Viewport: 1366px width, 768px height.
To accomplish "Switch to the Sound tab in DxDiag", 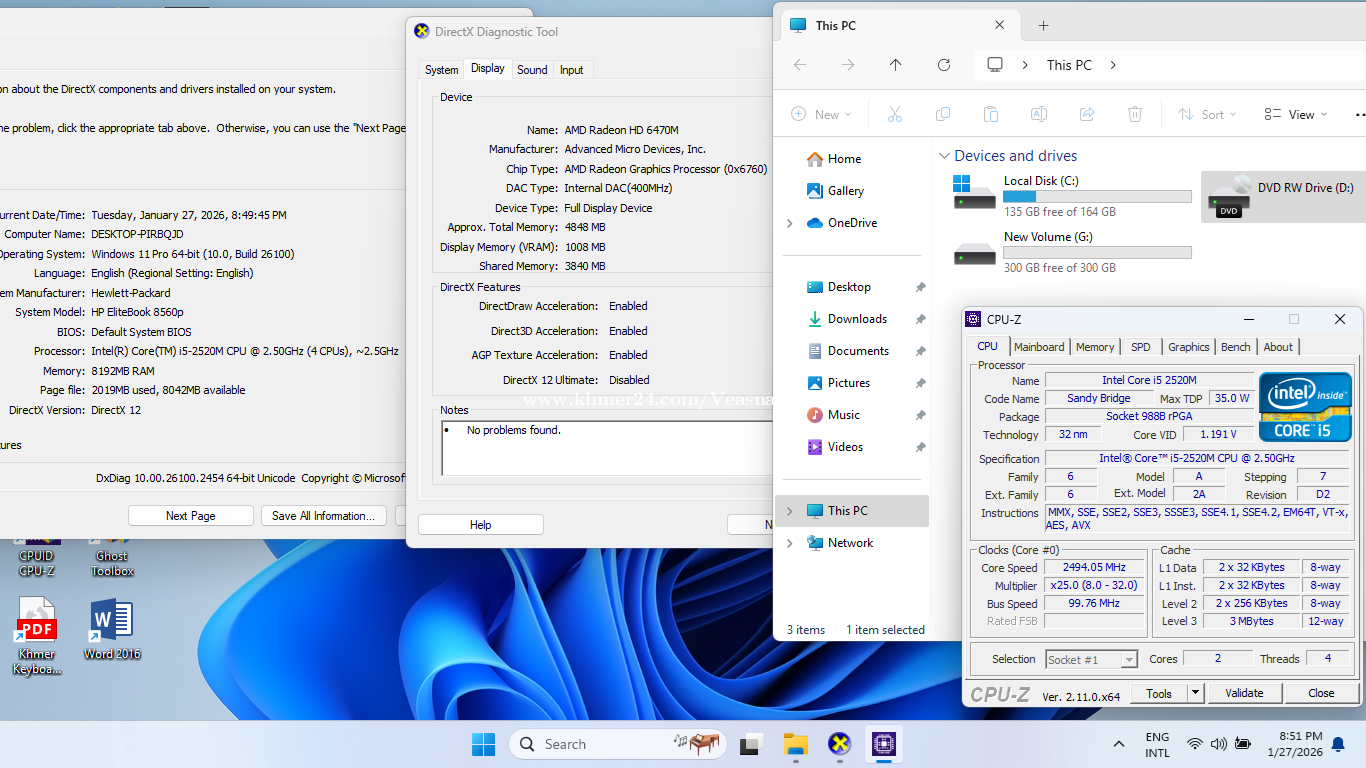I will (x=531, y=70).
